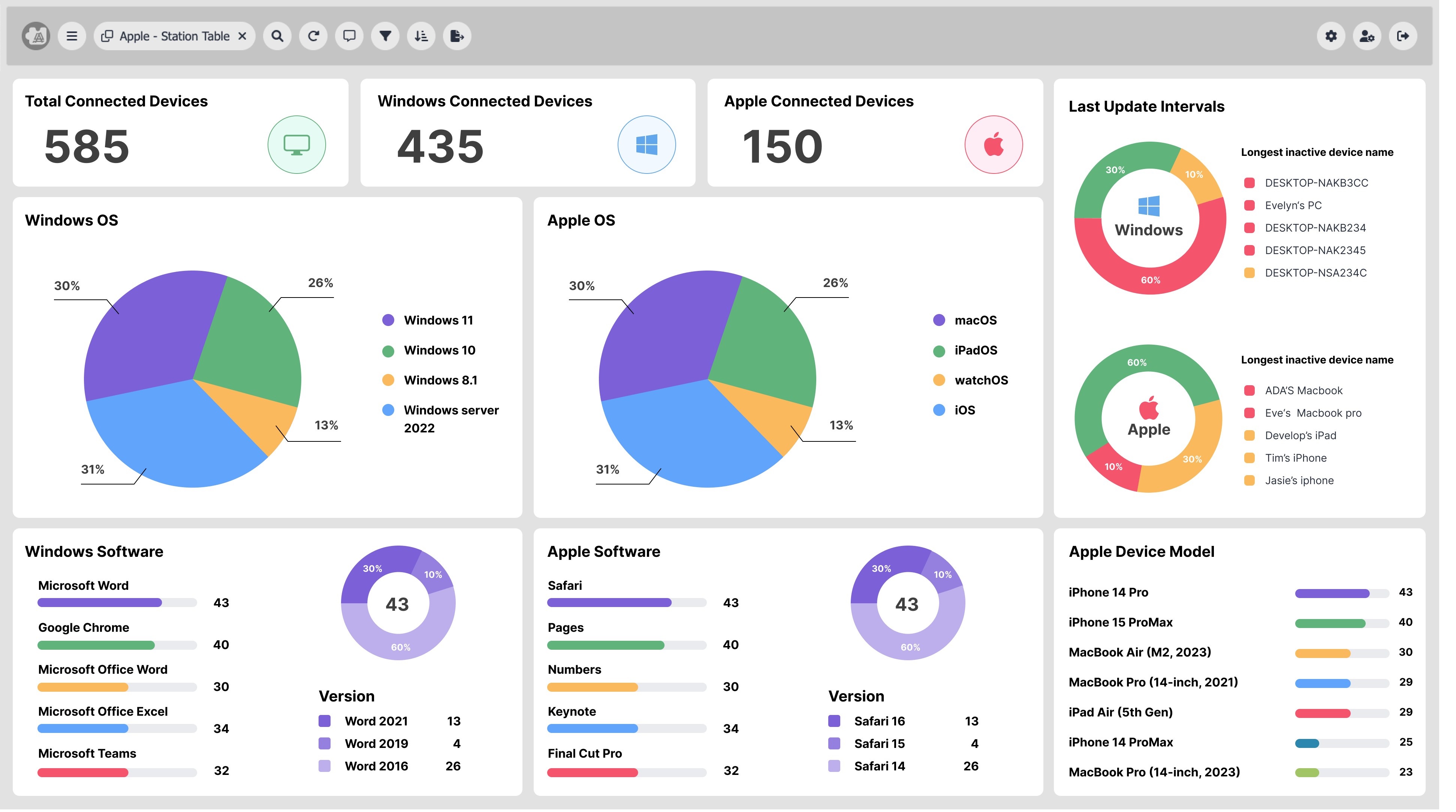
Task: Click the sort order icon
Action: point(421,36)
